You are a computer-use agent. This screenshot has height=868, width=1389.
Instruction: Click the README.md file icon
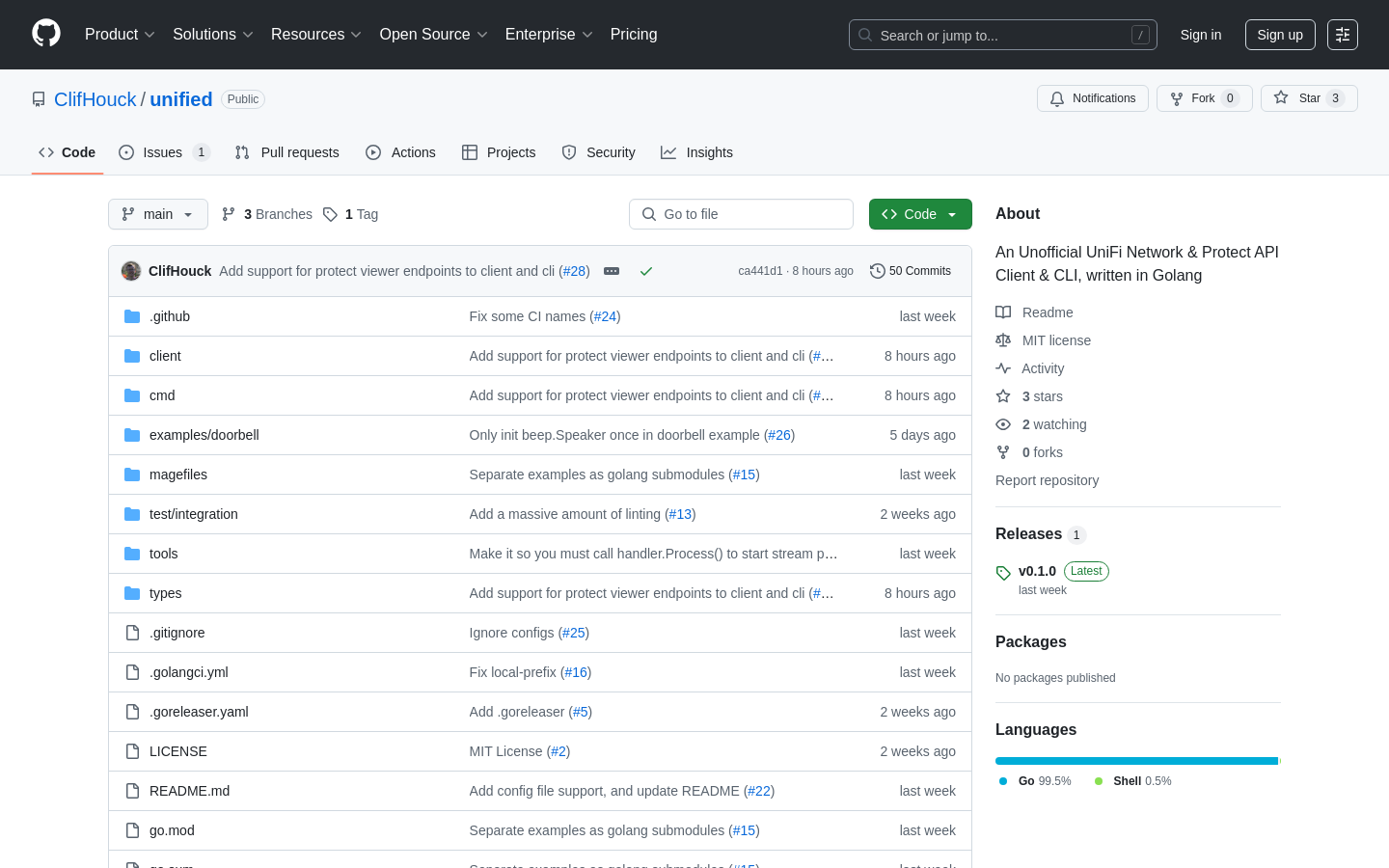[132, 791]
